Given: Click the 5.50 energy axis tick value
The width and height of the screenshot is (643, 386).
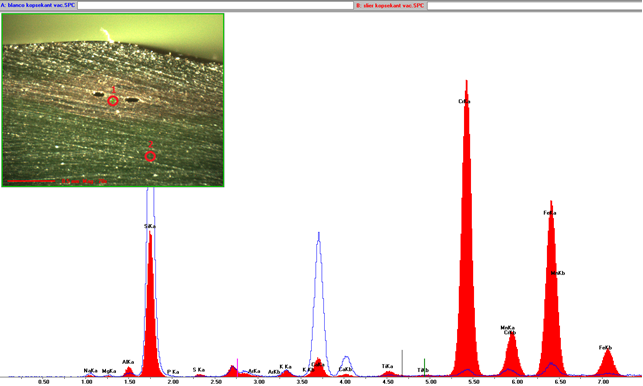Looking at the screenshot, I should [474, 382].
